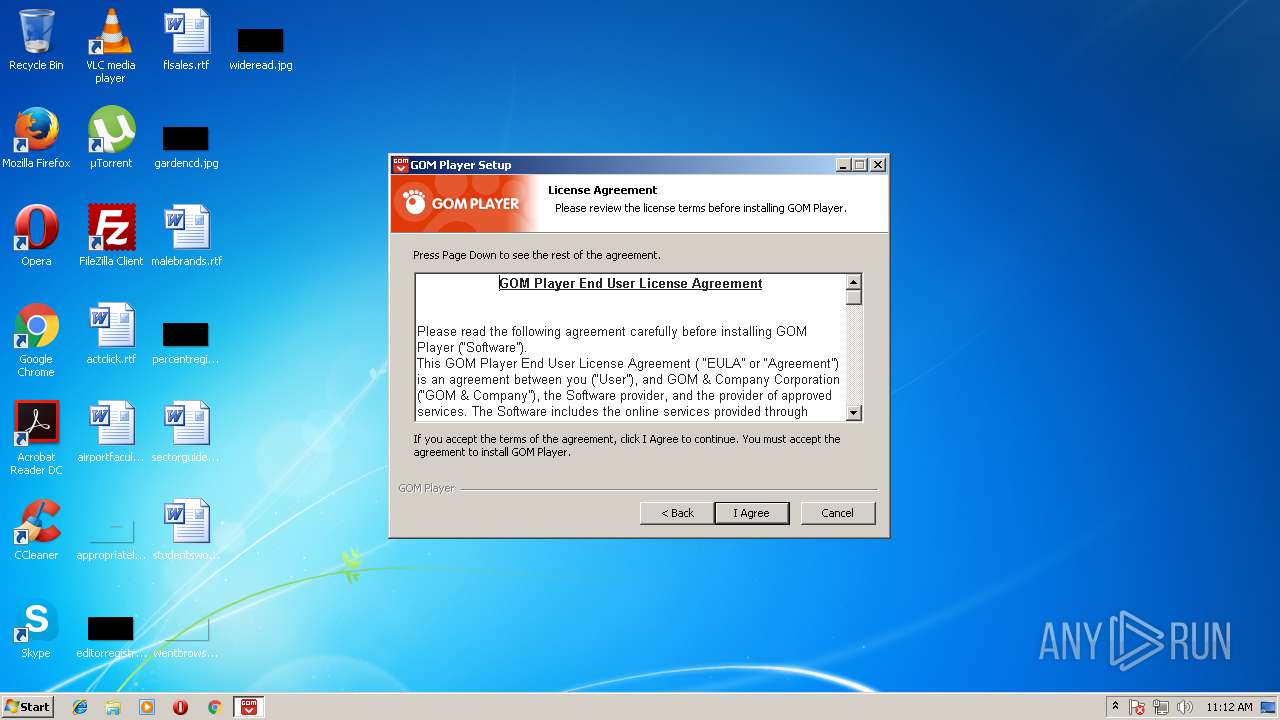Click the GOM PLAYER logo banner
Screen dimensions: 1280x720
pyautogui.click(x=462, y=203)
